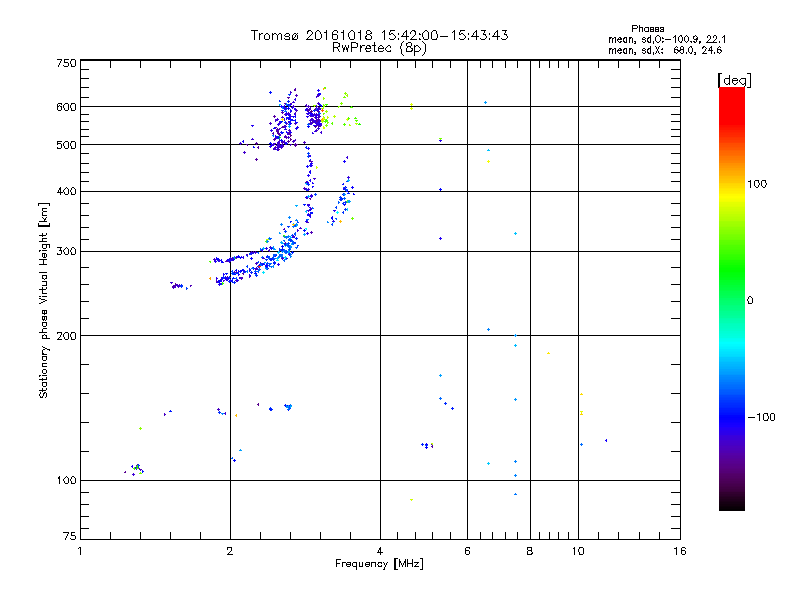
Task: Click x-axis tick label '8'
Action: click(x=530, y=552)
